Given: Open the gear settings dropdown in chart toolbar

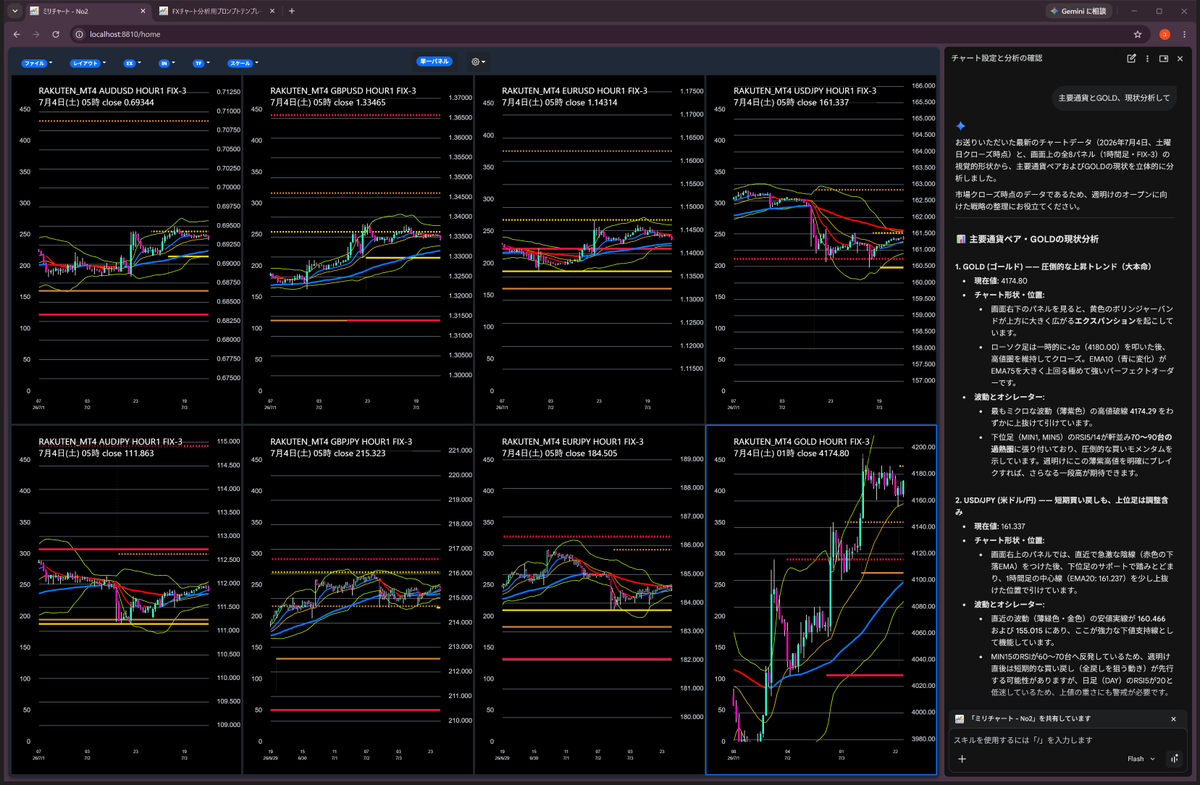Looking at the screenshot, I should click(479, 62).
